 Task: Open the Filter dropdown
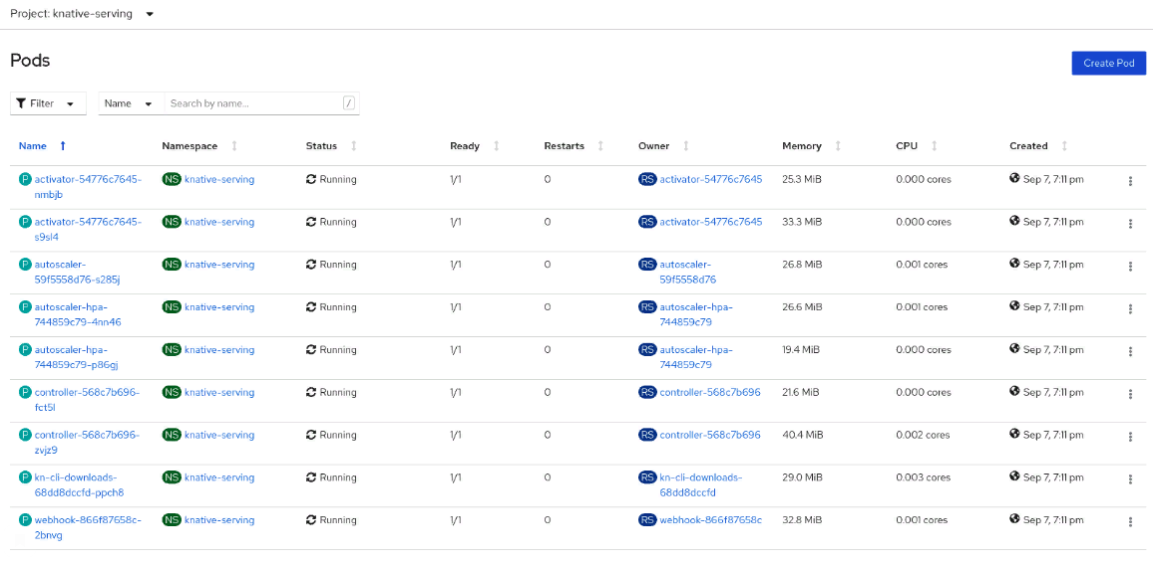tap(47, 103)
